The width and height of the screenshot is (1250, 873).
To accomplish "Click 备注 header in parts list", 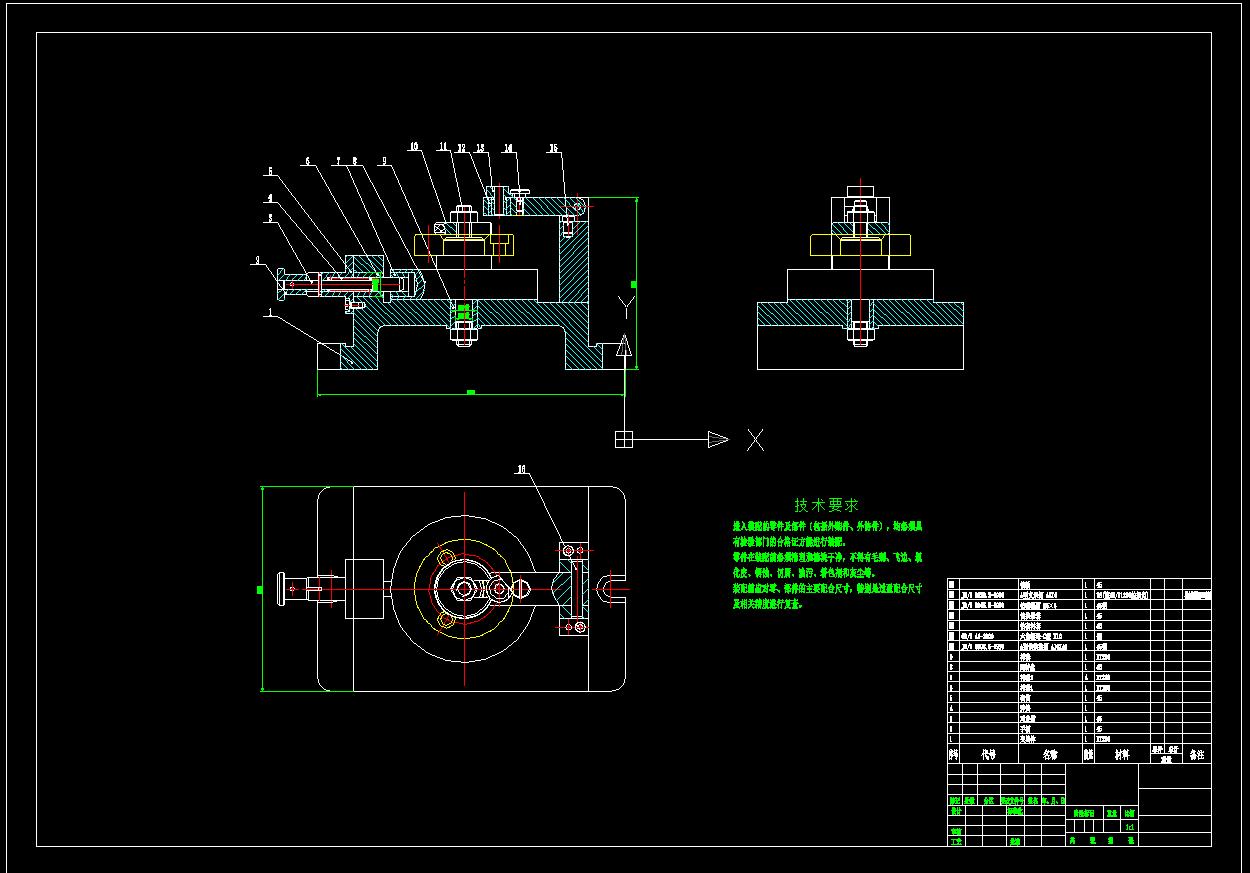I will tap(1195, 755).
